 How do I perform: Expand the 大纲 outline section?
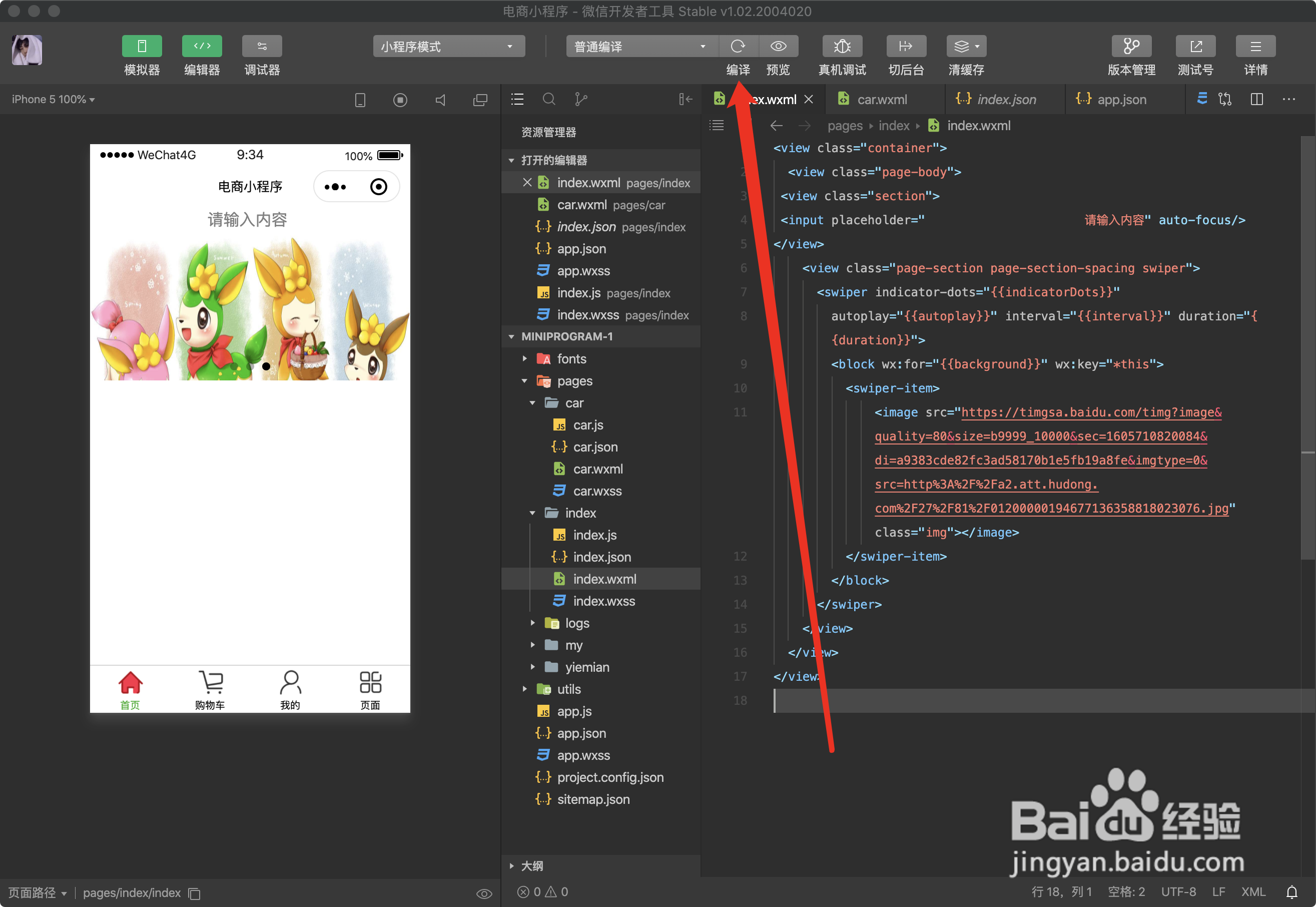tap(511, 866)
